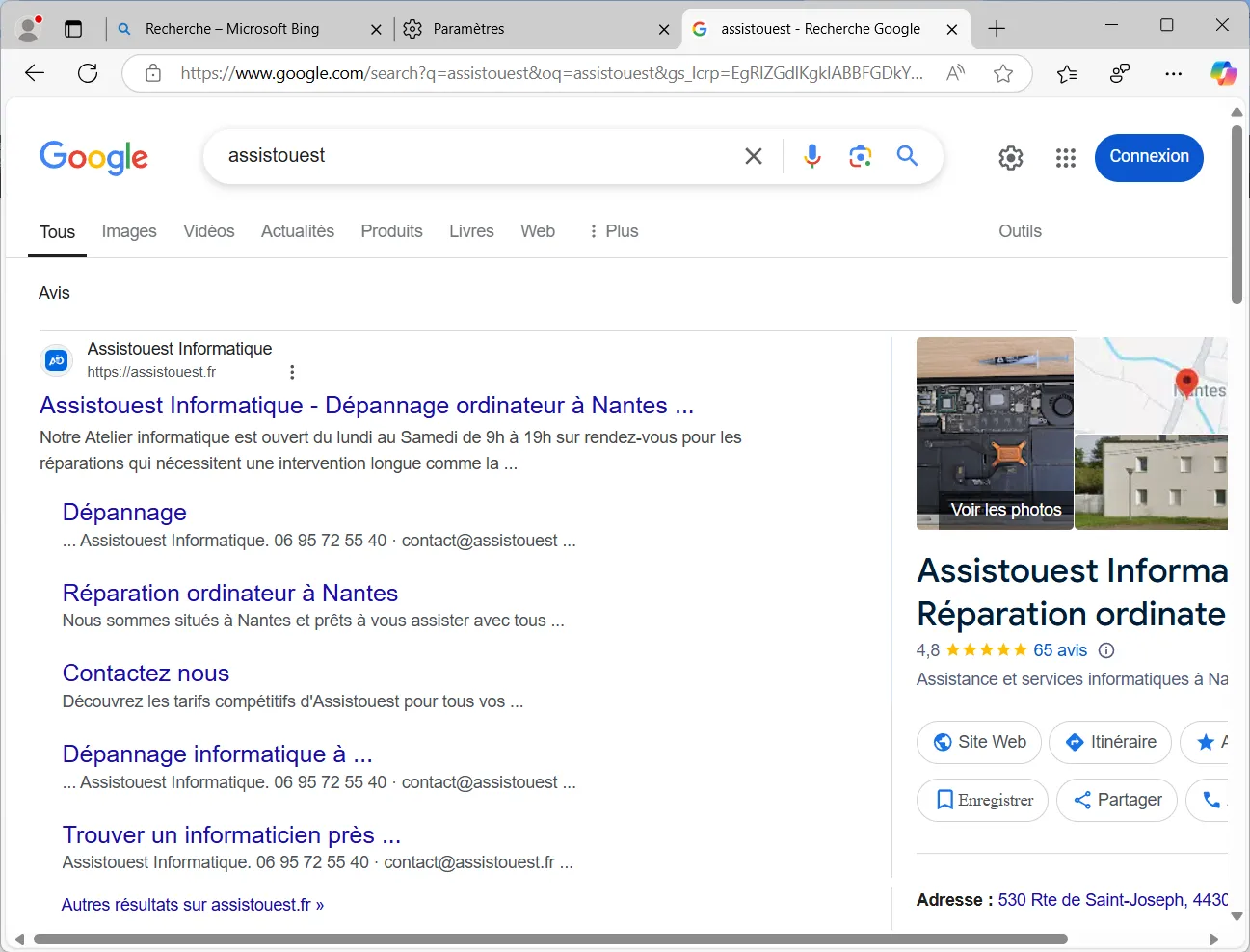
Task: Click the Partager share button
Action: (1117, 800)
